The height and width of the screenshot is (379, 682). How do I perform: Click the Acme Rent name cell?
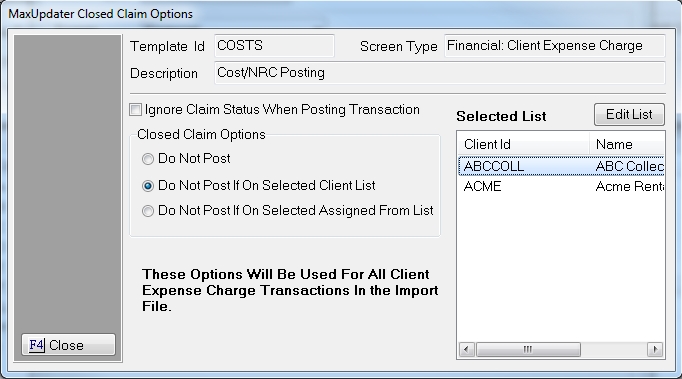pos(629,186)
